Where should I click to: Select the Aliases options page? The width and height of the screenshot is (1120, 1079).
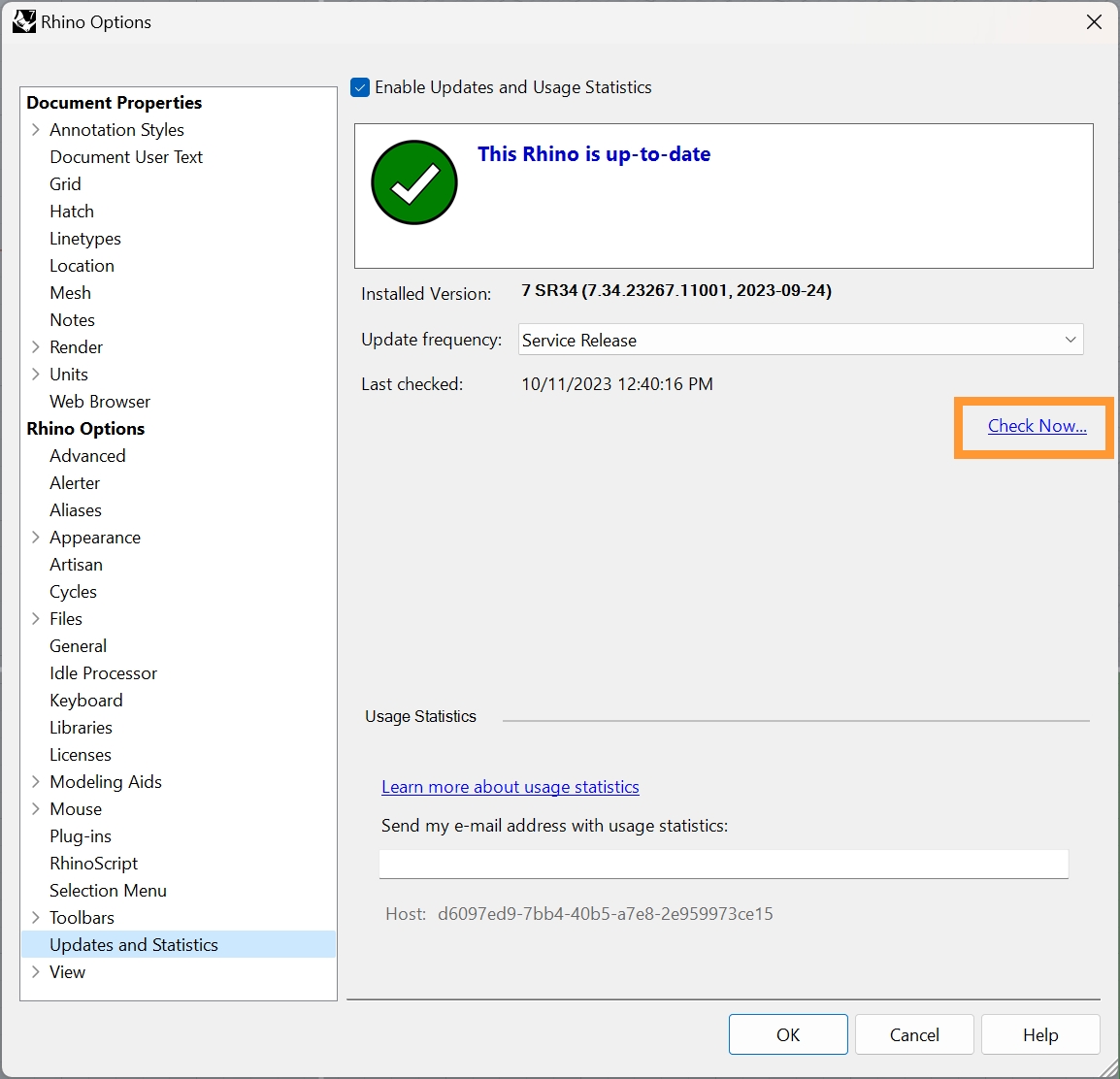(x=76, y=510)
